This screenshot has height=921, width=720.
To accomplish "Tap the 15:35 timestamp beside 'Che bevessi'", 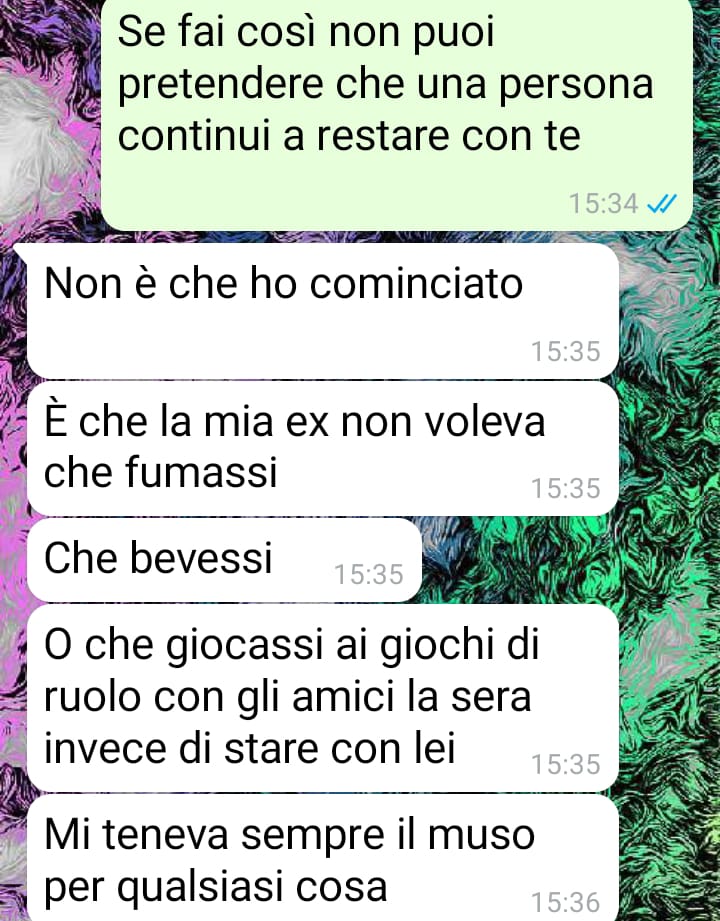I will 369,574.
